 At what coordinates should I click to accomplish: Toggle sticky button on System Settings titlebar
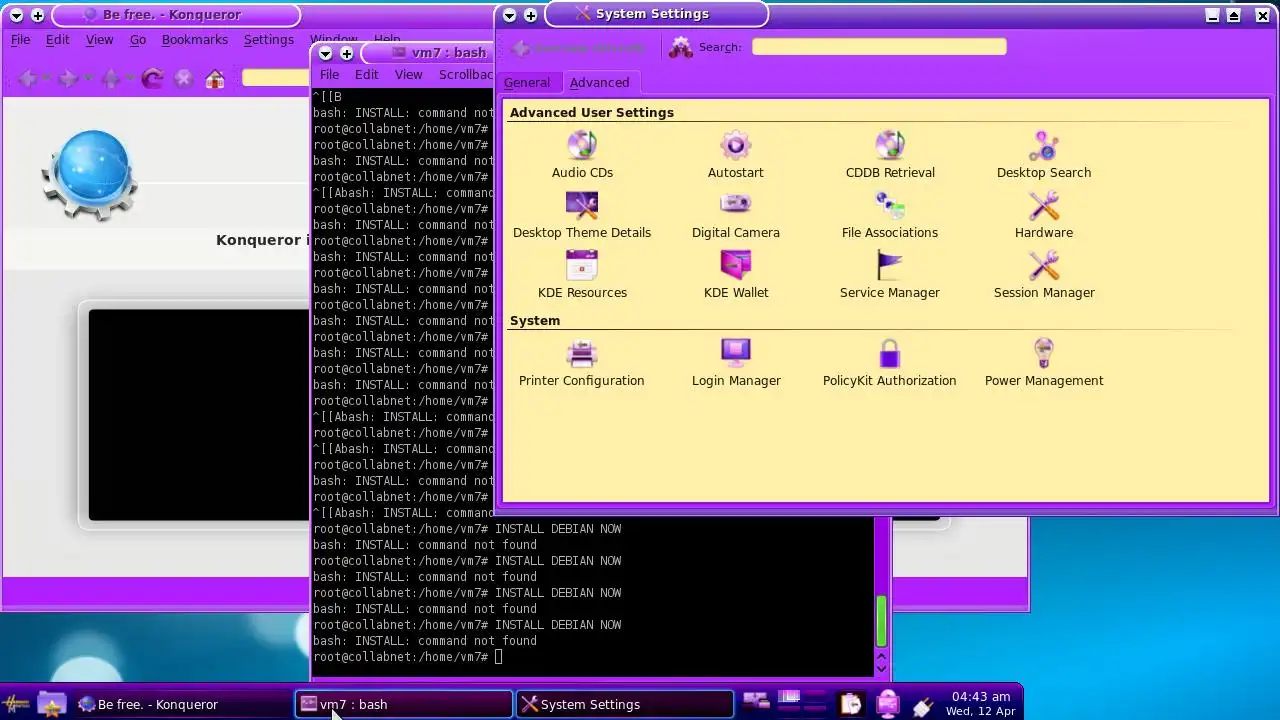(530, 15)
